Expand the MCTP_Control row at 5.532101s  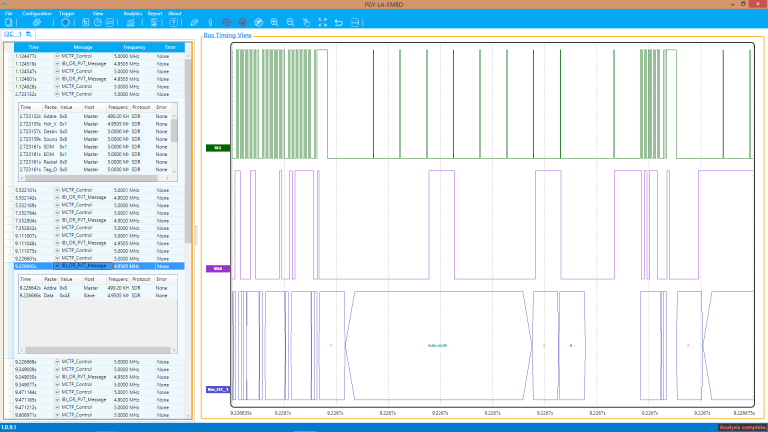pyautogui.click(x=57, y=190)
